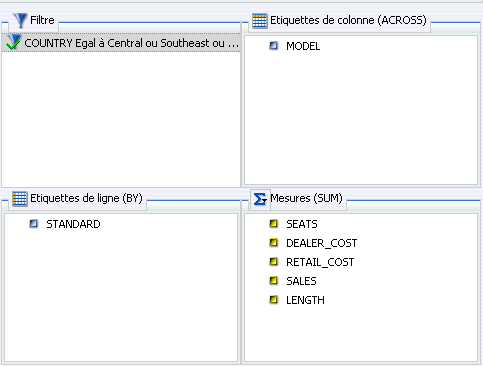Select the SALES measure

[301, 281]
